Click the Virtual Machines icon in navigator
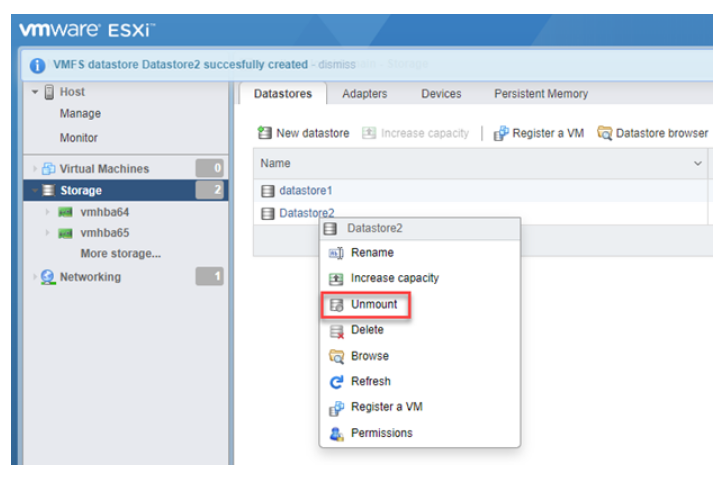This screenshot has width=727, height=481. pyautogui.click(x=48, y=168)
